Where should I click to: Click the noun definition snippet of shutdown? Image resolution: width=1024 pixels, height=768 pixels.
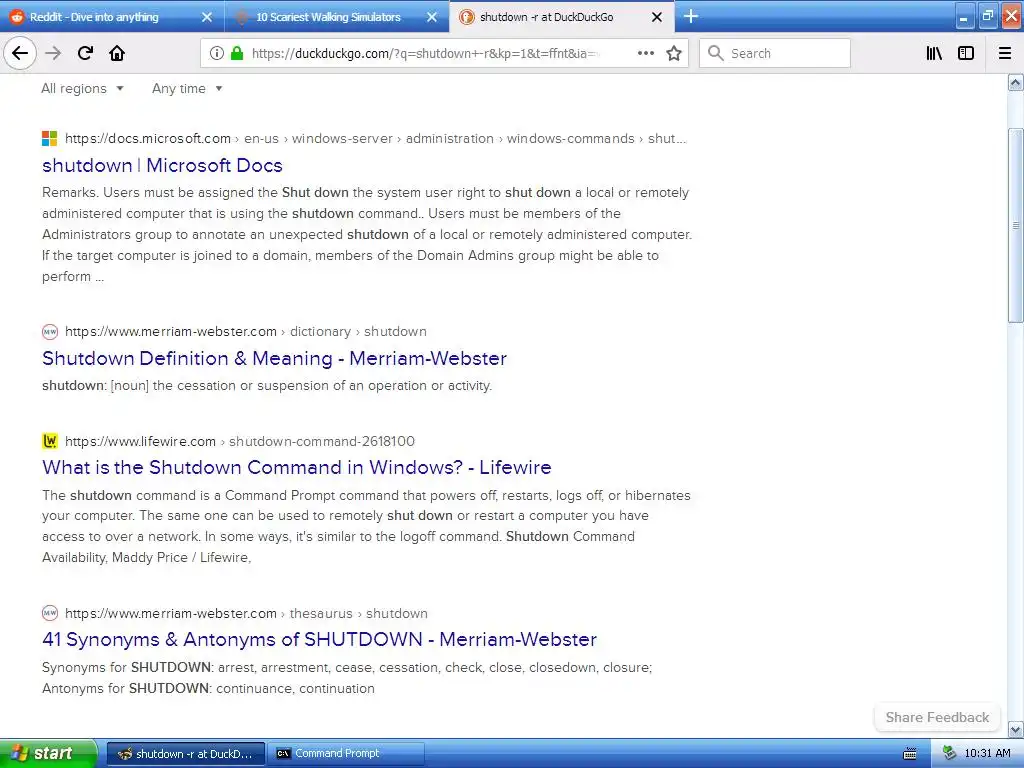pyautogui.click(x=267, y=386)
